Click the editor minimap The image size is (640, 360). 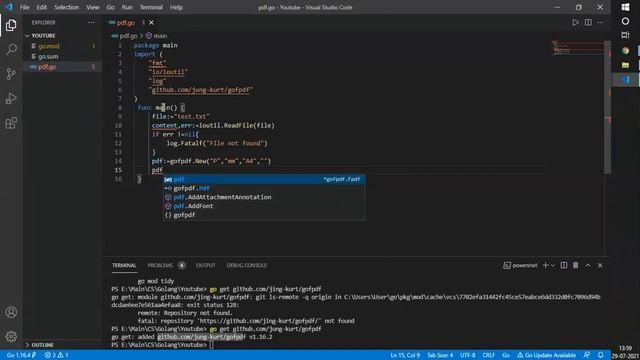(x=578, y=48)
